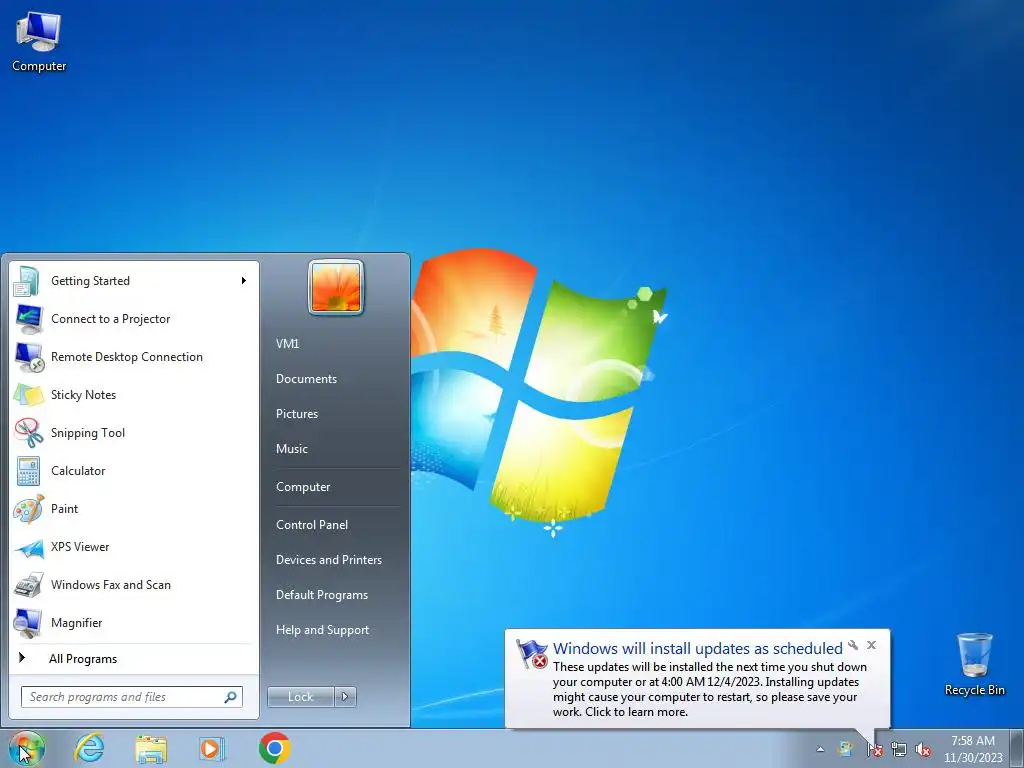The width and height of the screenshot is (1024, 768).
Task: Launch Windows Media Player from taskbar
Action: point(212,748)
